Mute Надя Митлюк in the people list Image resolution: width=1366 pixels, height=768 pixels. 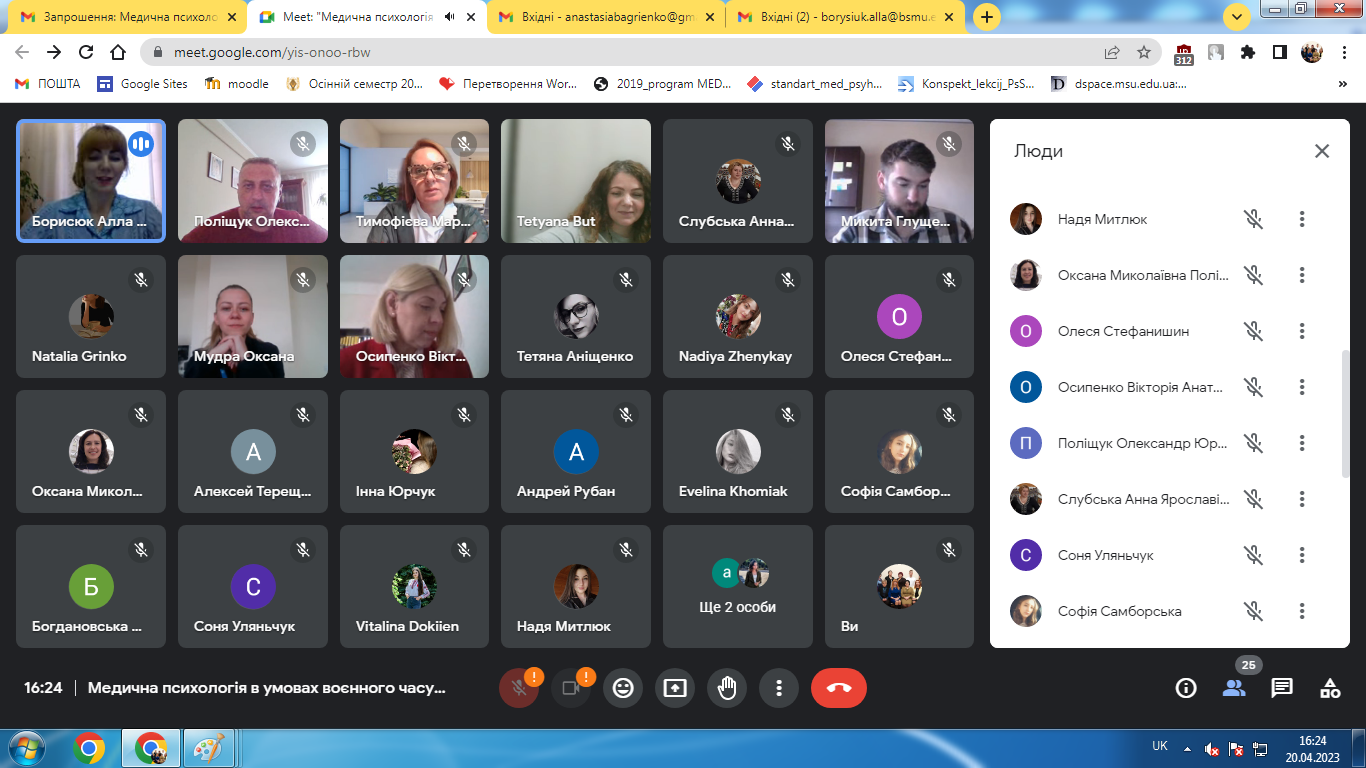(x=1253, y=219)
